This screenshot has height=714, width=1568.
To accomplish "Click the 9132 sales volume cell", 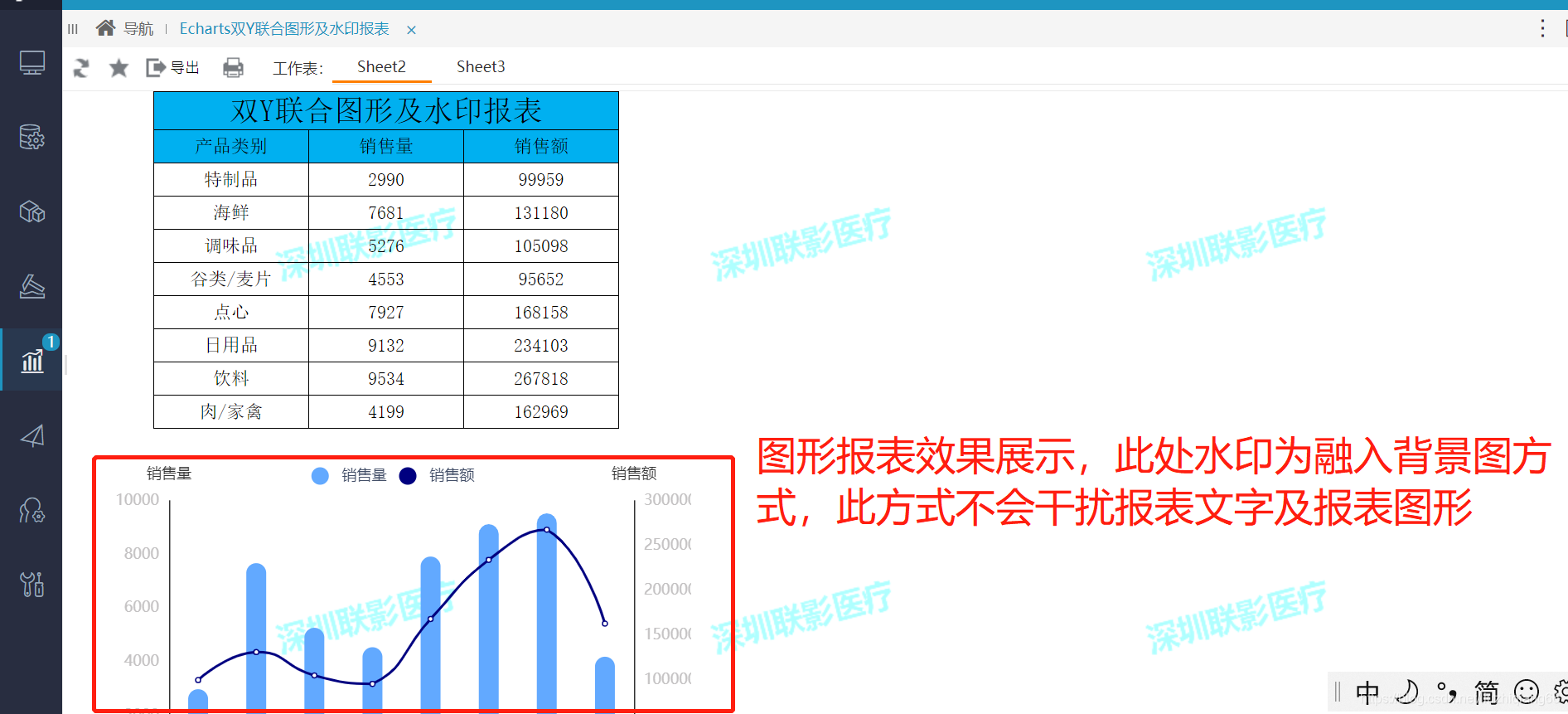I will point(386,345).
